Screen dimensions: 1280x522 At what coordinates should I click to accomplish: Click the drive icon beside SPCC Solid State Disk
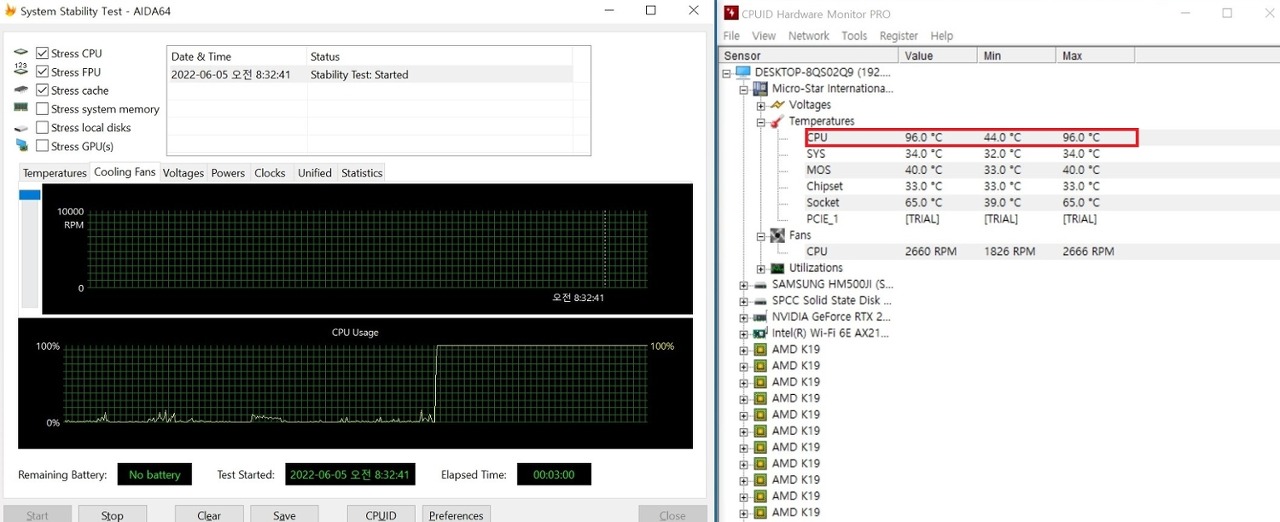(760, 300)
